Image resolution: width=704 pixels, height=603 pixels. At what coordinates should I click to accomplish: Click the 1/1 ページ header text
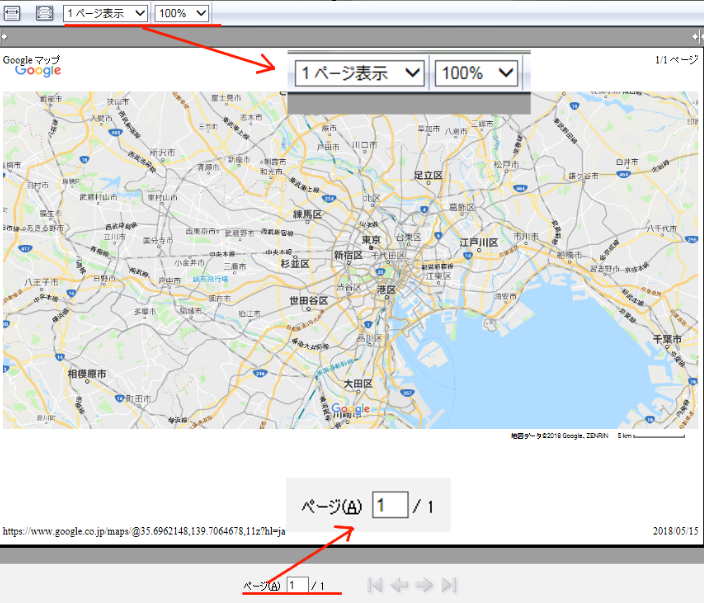pos(676,60)
